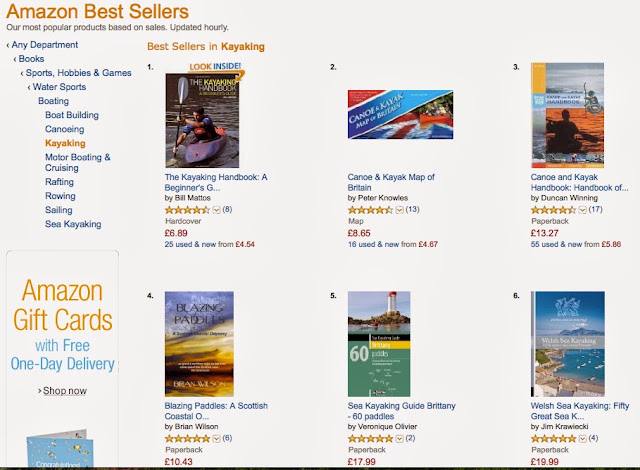Screen dimensions: 640x470
Task: Click star rating of Canoe and Kayak Handbook
Action: pos(553,210)
